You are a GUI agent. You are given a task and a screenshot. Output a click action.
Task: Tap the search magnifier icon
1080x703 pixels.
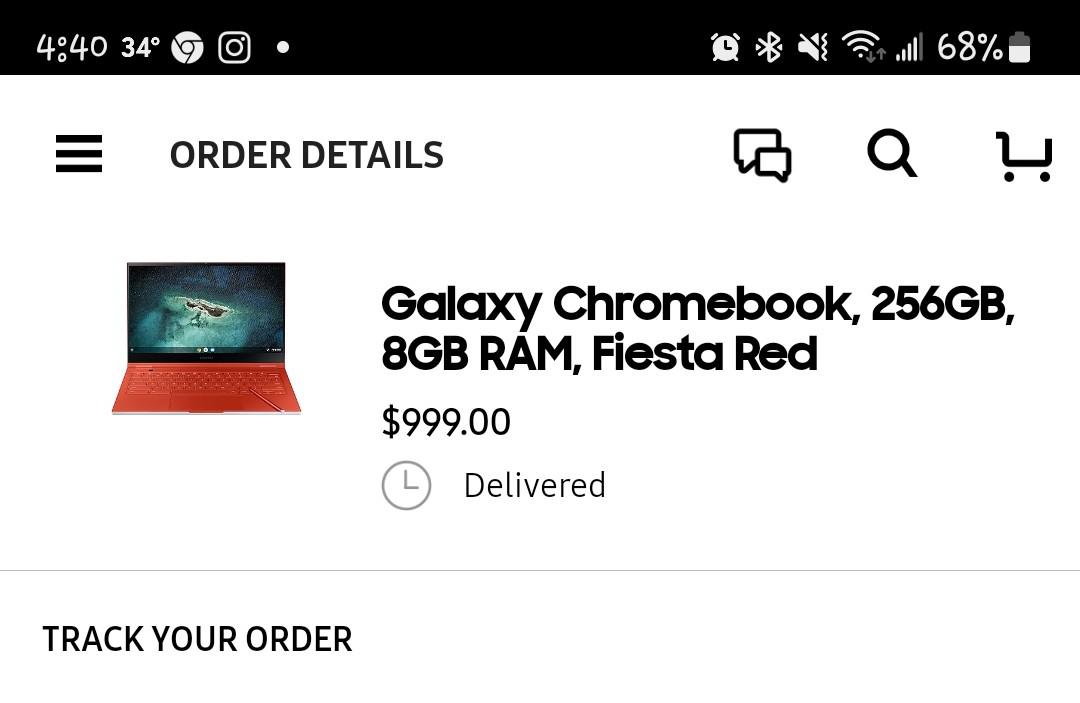pyautogui.click(x=891, y=155)
